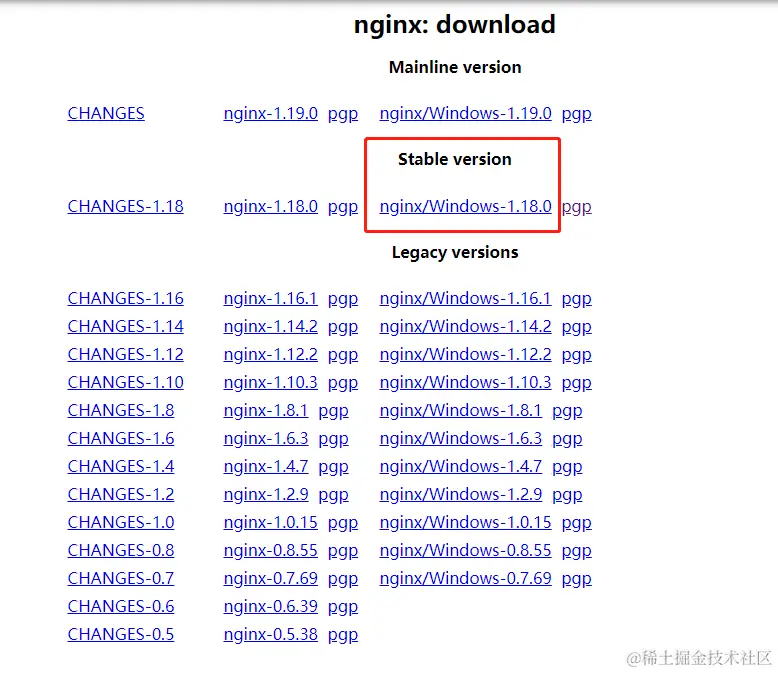The height and width of the screenshot is (673, 778).
Task: Open CHANGES-0.5 link
Action: tap(121, 635)
